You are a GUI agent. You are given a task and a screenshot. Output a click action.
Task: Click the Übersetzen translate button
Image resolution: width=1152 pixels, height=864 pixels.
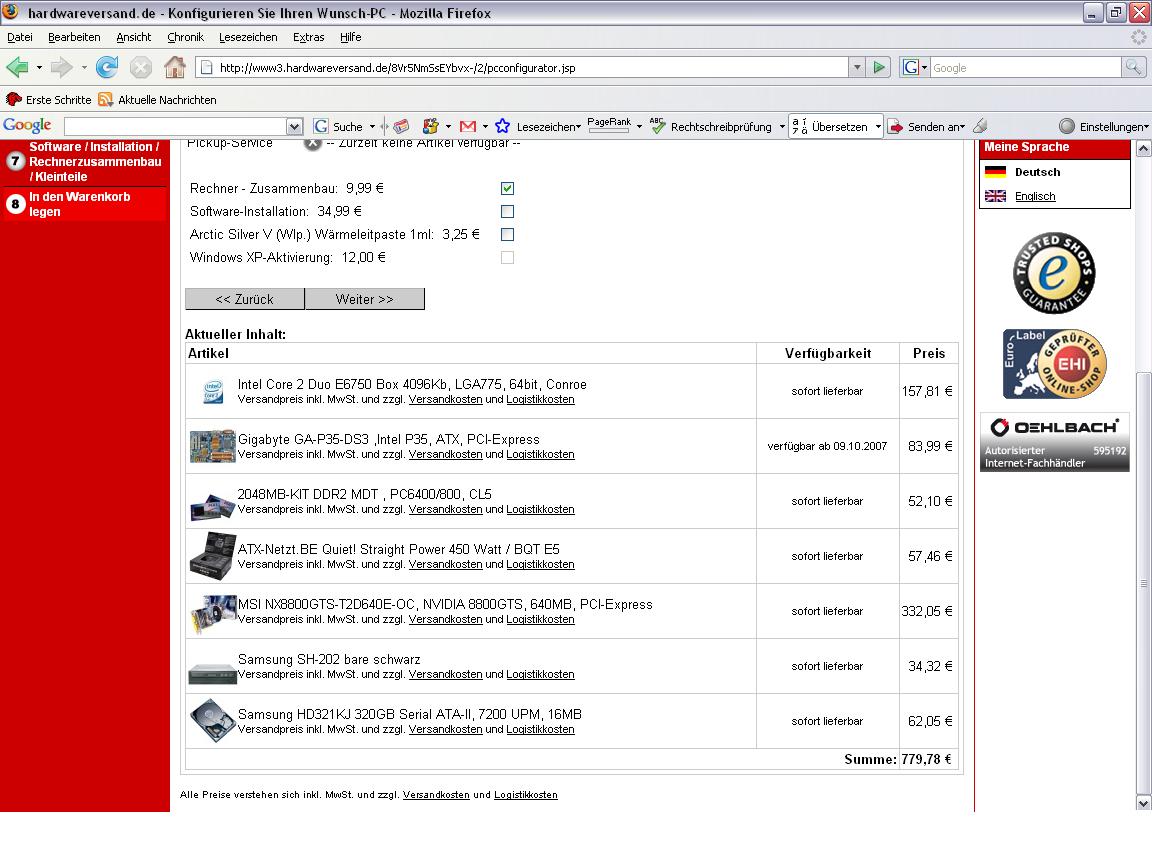[x=830, y=126]
